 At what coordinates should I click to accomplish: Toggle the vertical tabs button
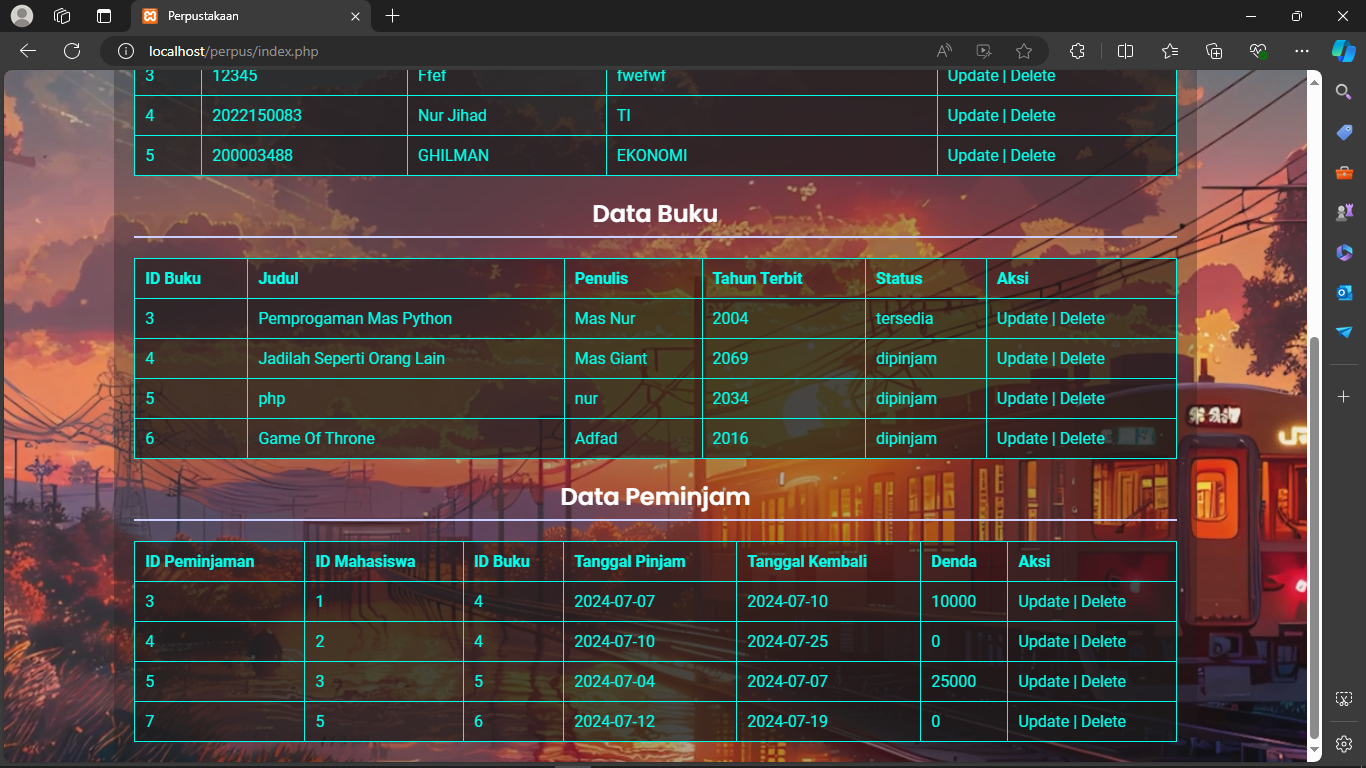(x=104, y=16)
